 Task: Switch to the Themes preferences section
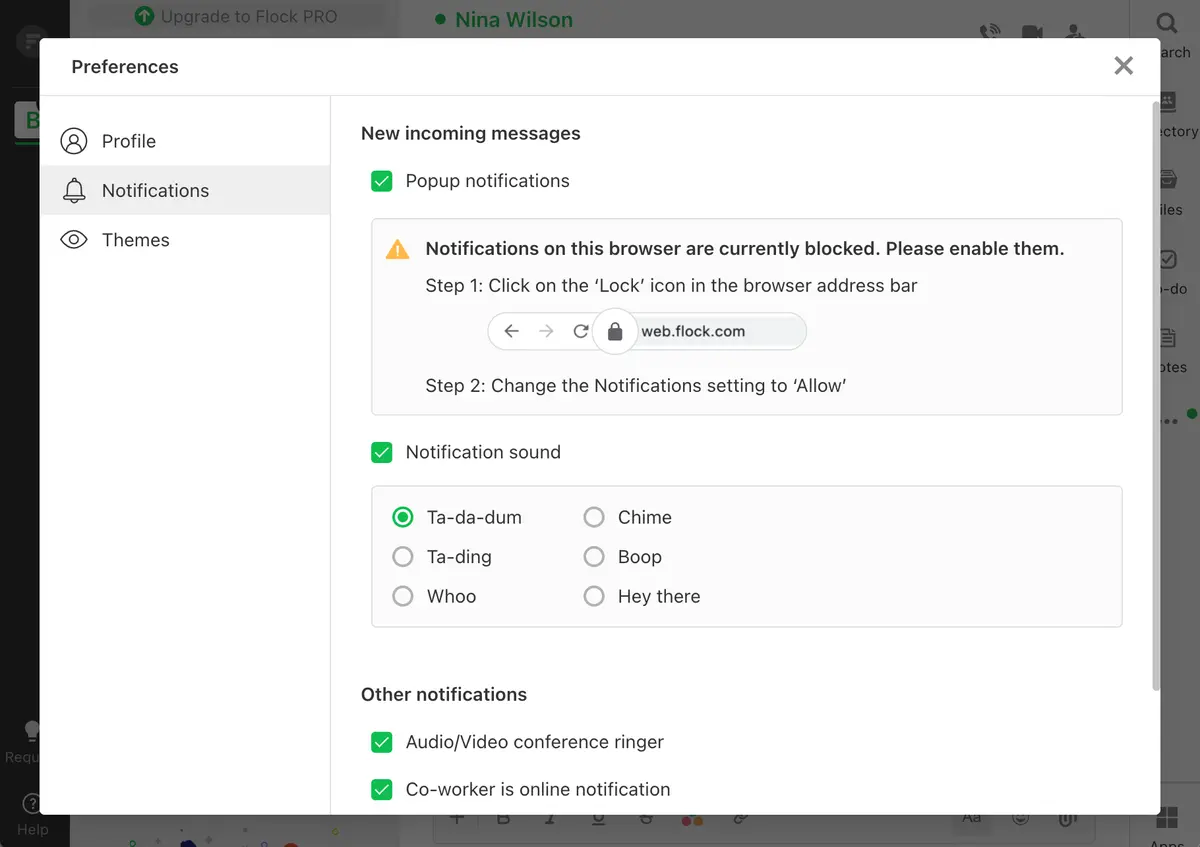pyautogui.click(x=135, y=240)
